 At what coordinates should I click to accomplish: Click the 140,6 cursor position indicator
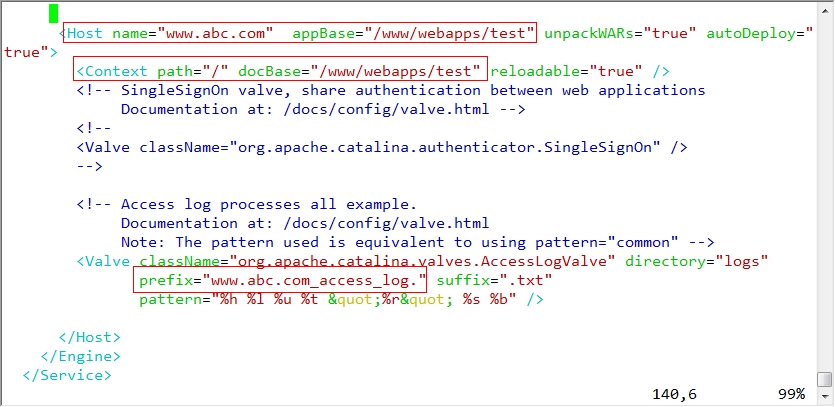click(674, 395)
